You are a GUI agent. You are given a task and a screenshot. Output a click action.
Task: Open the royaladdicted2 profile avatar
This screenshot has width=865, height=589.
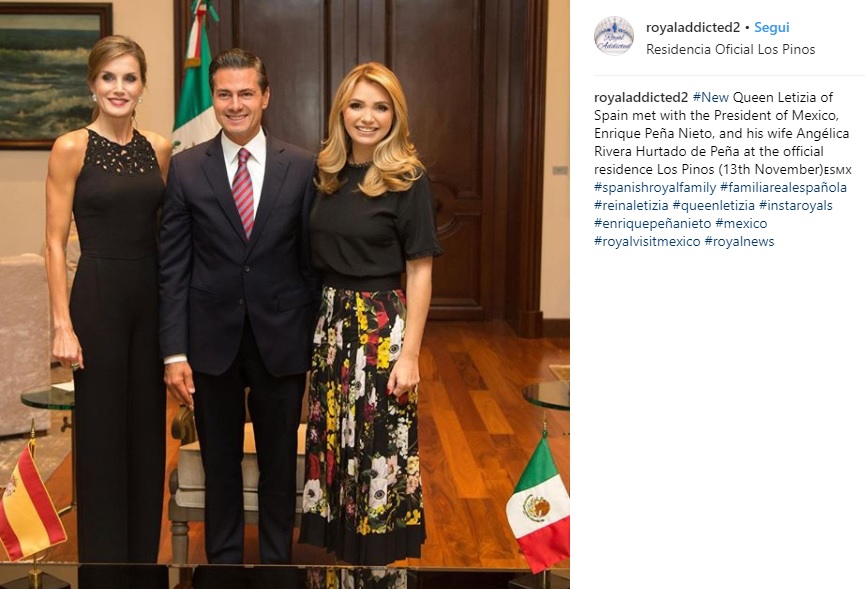pyautogui.click(x=613, y=36)
